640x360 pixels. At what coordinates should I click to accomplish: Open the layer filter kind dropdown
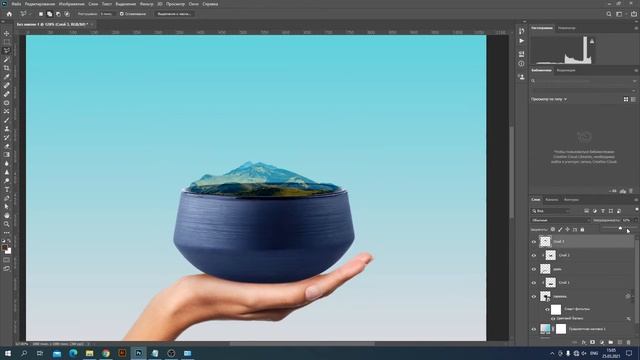[x=550, y=211]
